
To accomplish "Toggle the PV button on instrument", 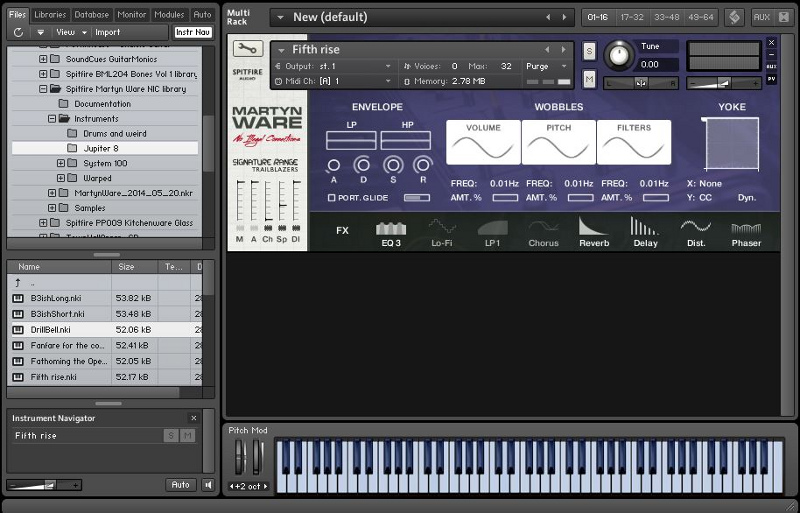I will (771, 79).
